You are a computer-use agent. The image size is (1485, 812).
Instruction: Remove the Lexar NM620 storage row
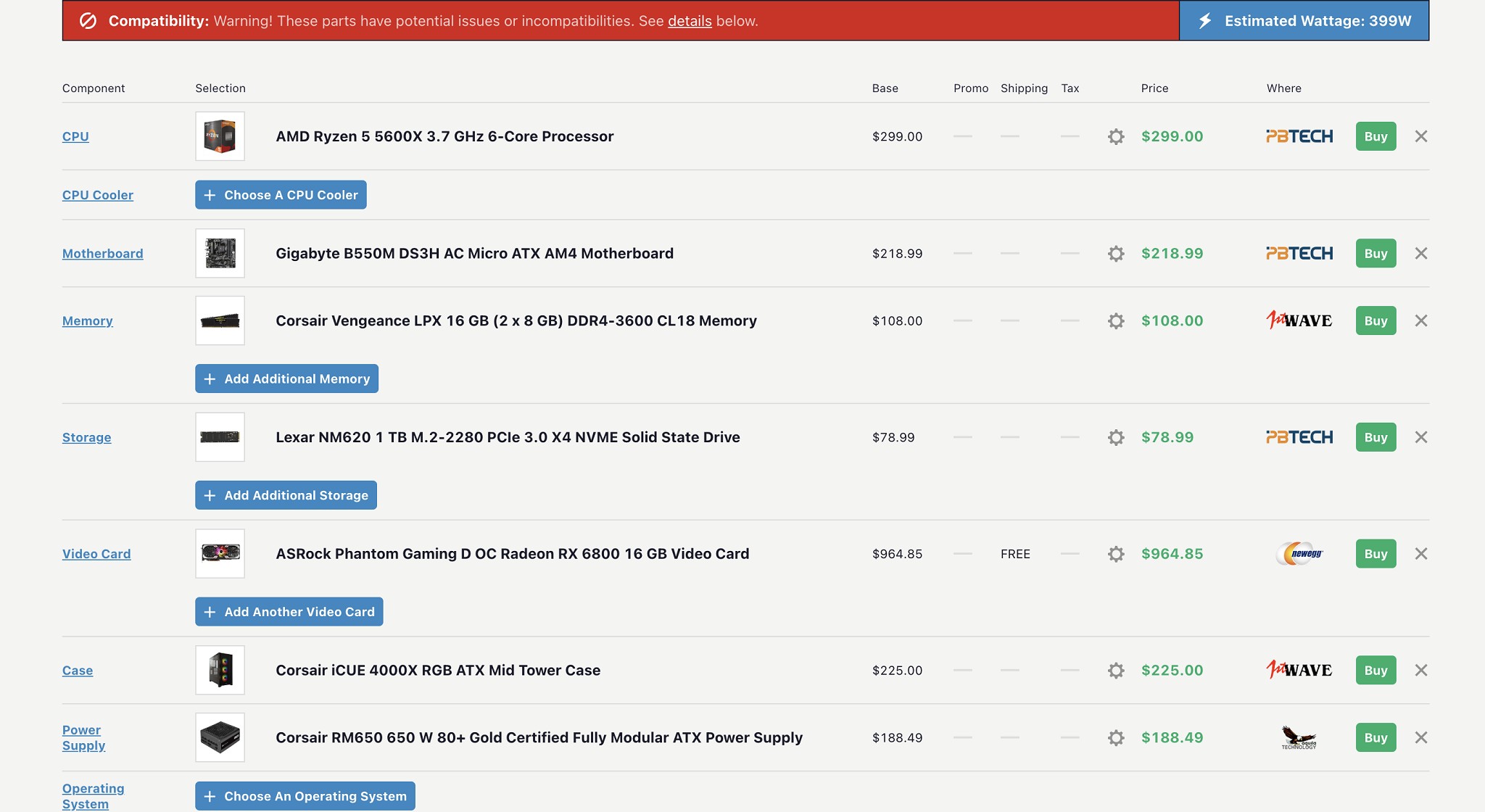coord(1421,437)
